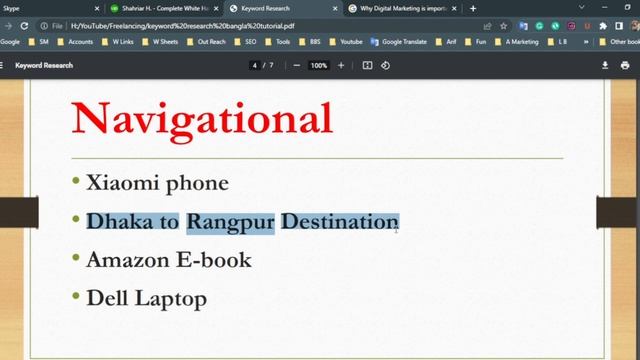Switch to the Skype tab
Screen dimensions: 640x360
pyautogui.click(x=49, y=9)
